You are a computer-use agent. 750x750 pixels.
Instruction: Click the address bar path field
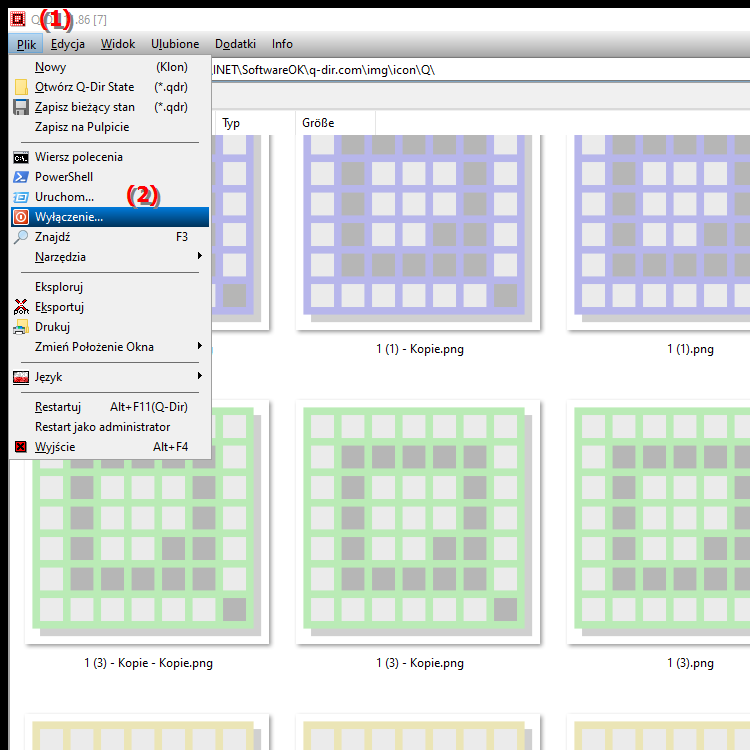[480, 70]
